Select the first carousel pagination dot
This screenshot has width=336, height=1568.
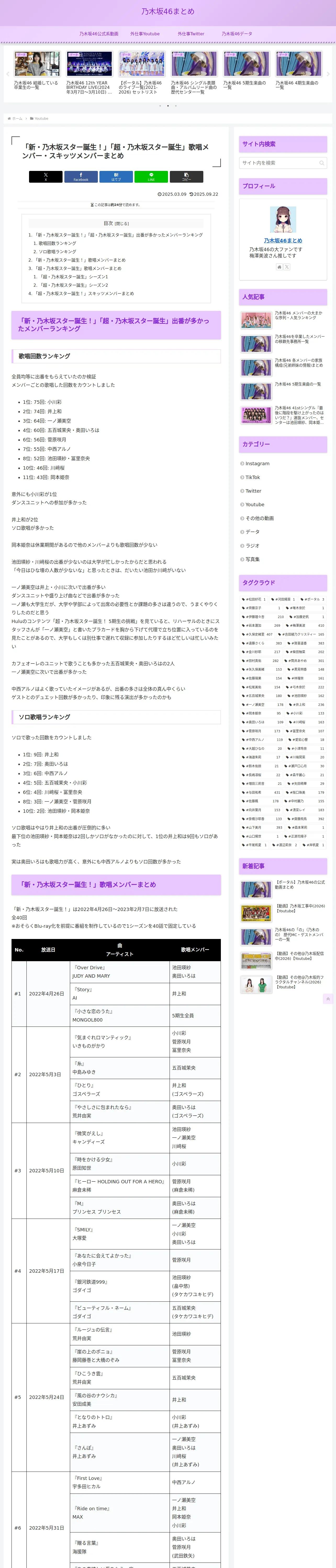pos(160,106)
